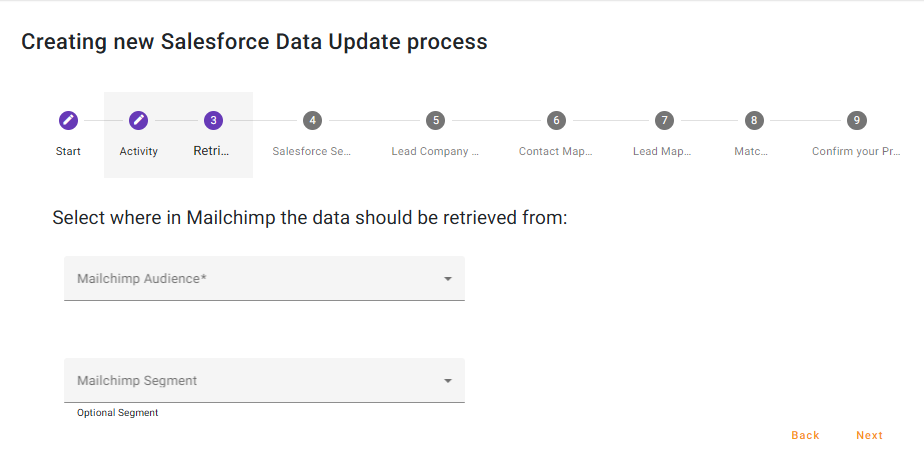The width and height of the screenshot is (924, 471).
Task: Click the Activity step pencil icon
Action: pyautogui.click(x=139, y=120)
